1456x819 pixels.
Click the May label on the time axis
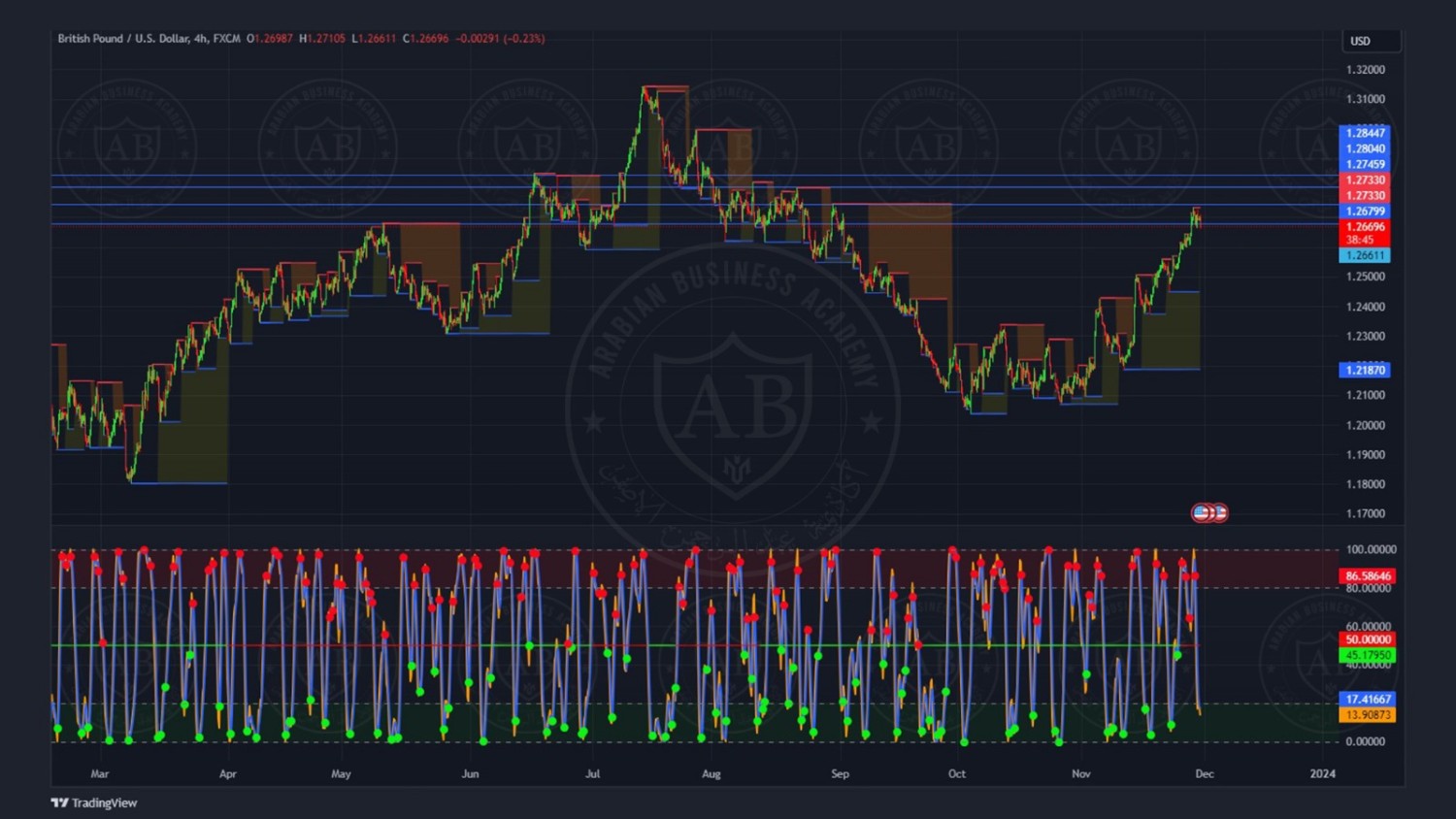[x=341, y=773]
